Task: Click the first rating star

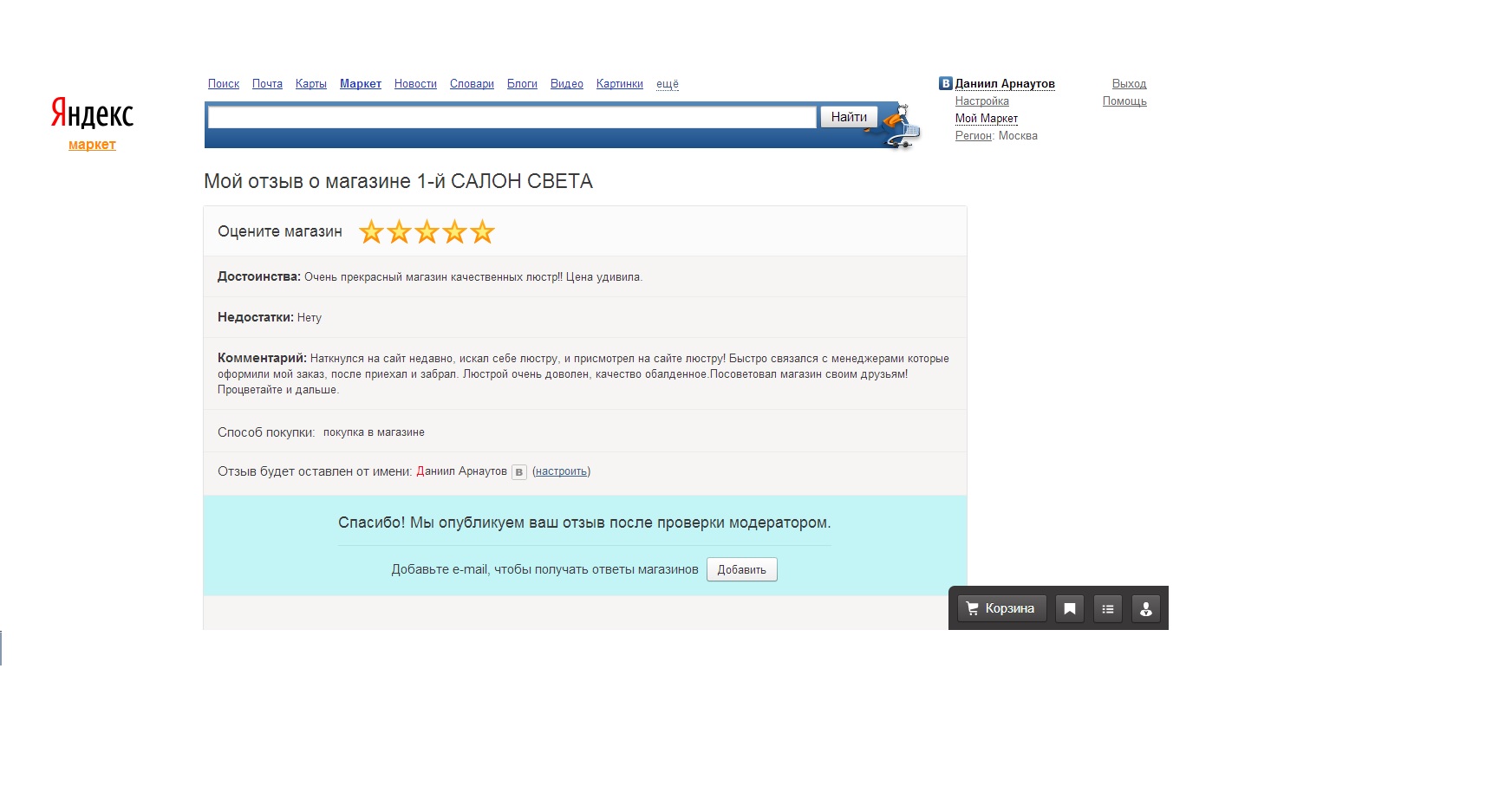Action: 371,232
